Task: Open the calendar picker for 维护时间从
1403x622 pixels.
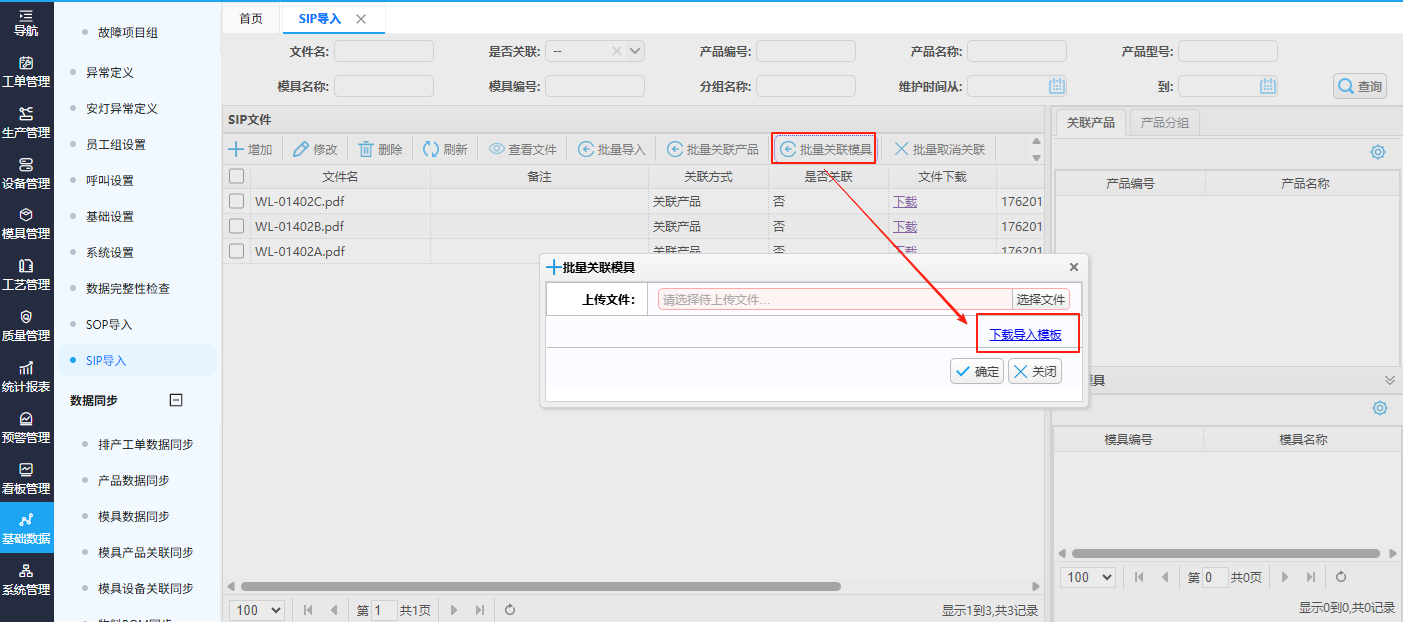Action: [x=1057, y=87]
